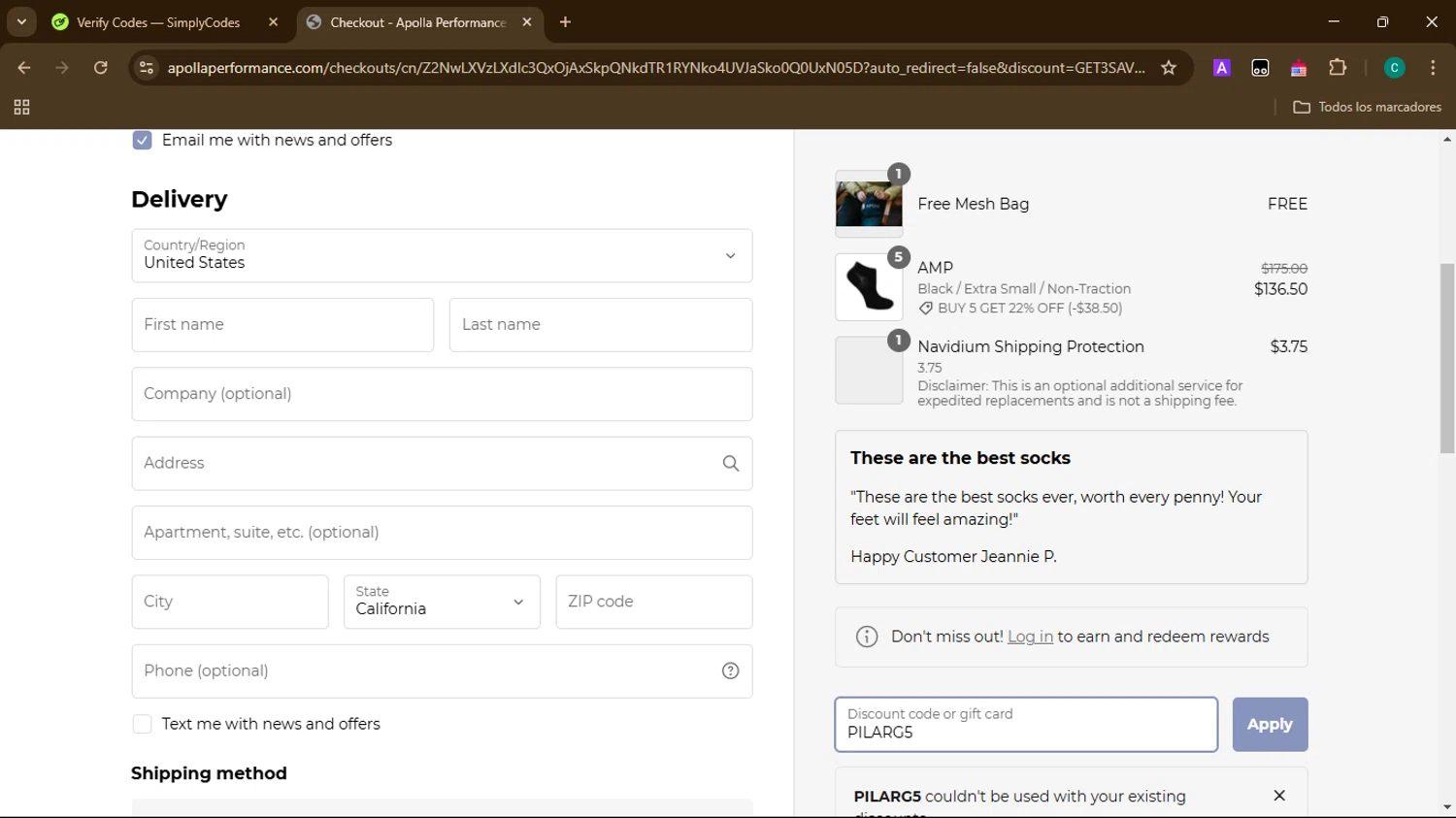Click the address search magnifier icon
Screen dimensions: 1456x818
[x=731, y=464]
